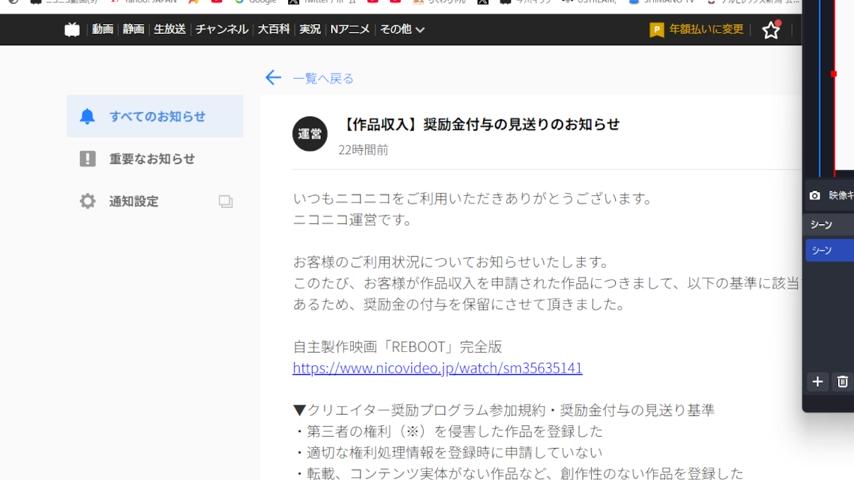Open the Niconico TV logo home icon
The width and height of the screenshot is (854, 480).
[x=72, y=29]
